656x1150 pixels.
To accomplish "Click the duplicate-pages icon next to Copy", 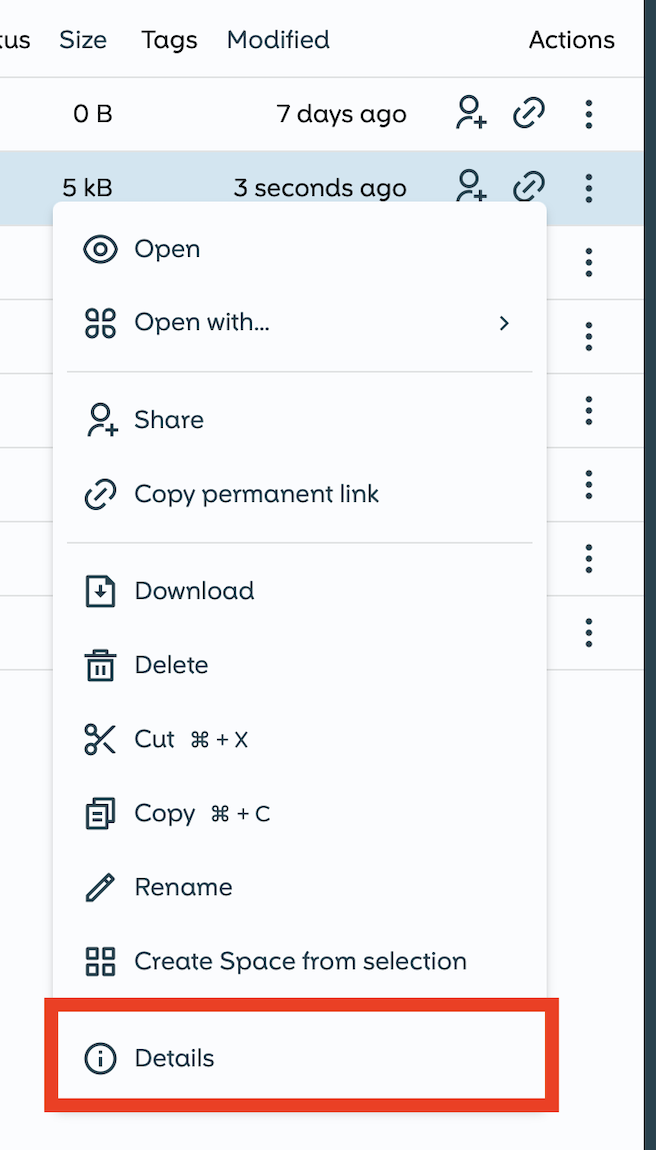I will 100,813.
